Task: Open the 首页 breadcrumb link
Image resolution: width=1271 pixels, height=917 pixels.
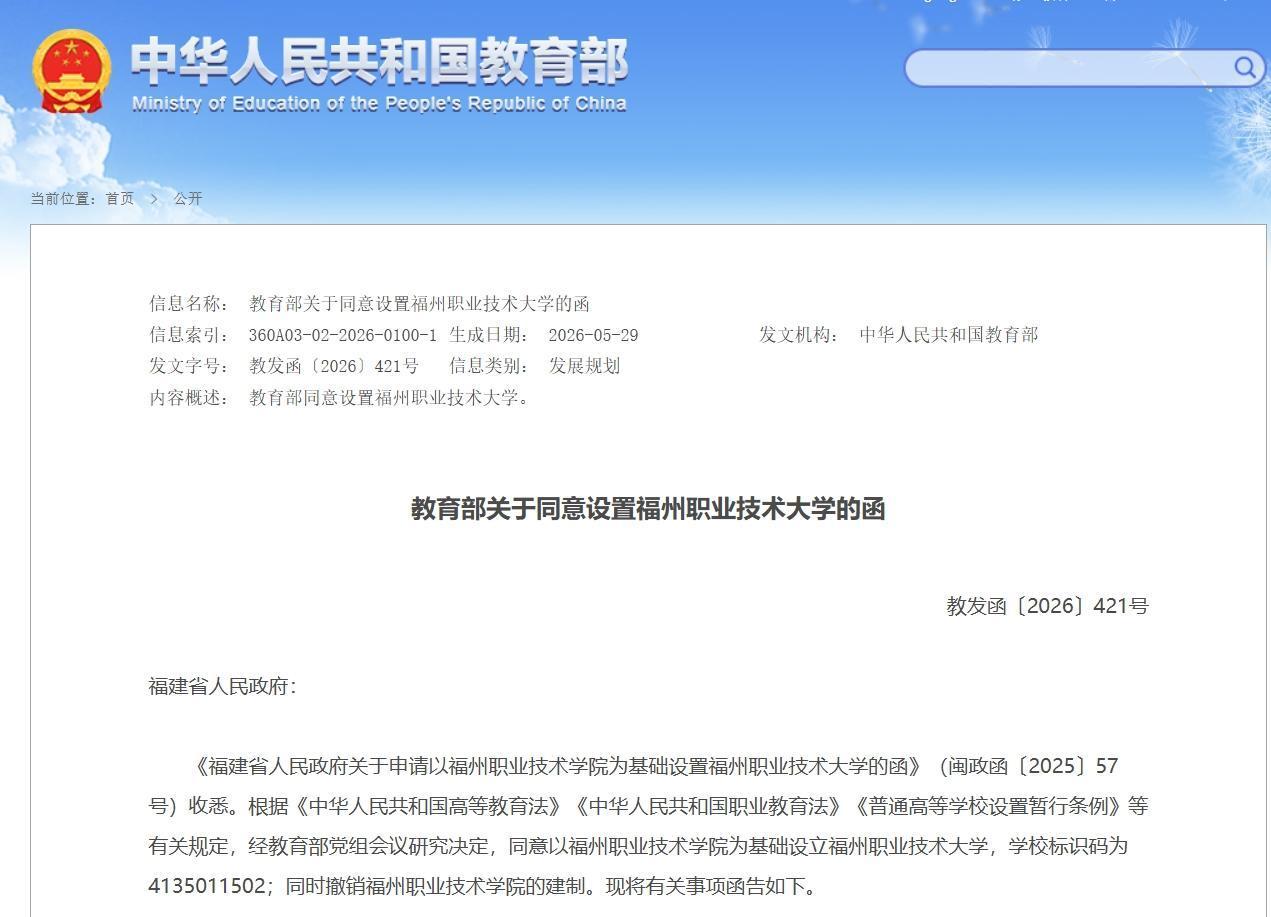Action: click(x=120, y=198)
